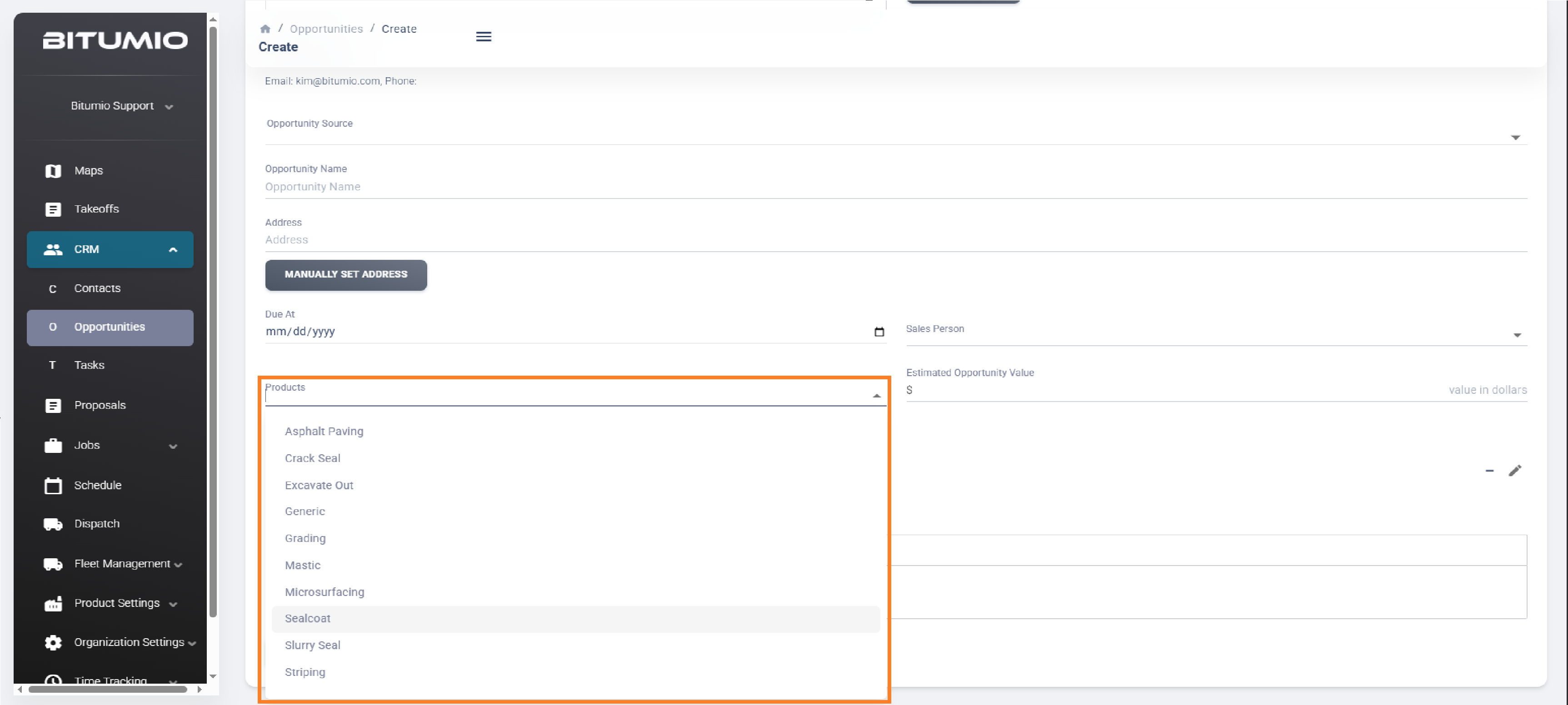Click the CRM people icon

coord(53,249)
